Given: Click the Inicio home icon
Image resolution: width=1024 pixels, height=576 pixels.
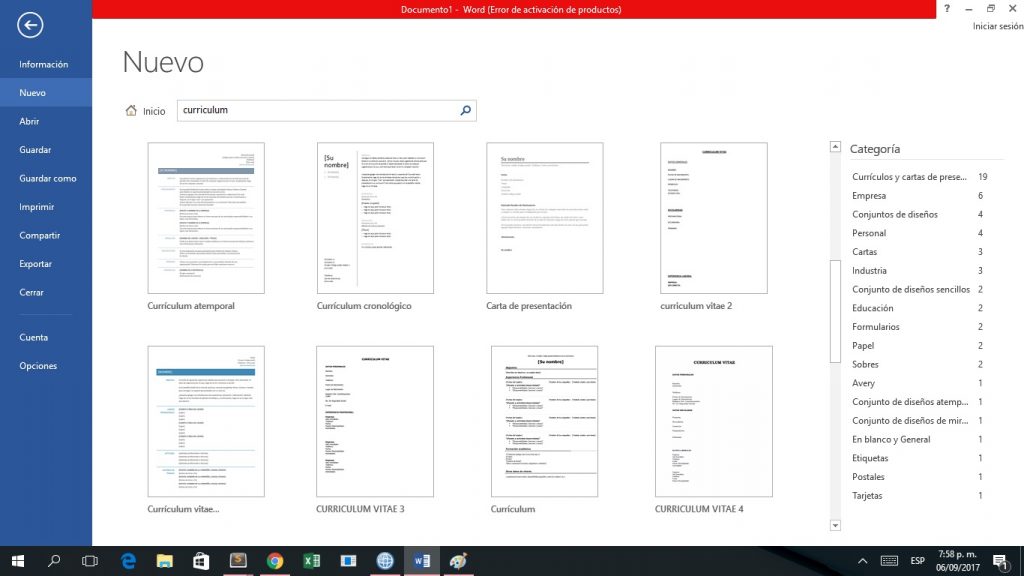Looking at the screenshot, I should (131, 110).
